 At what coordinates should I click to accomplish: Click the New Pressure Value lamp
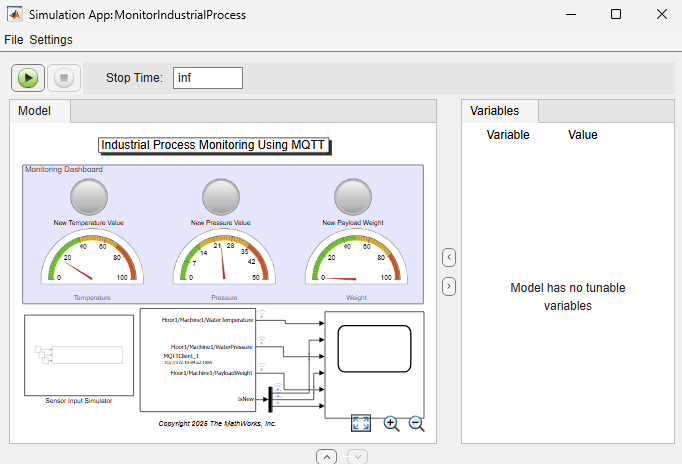[221, 197]
